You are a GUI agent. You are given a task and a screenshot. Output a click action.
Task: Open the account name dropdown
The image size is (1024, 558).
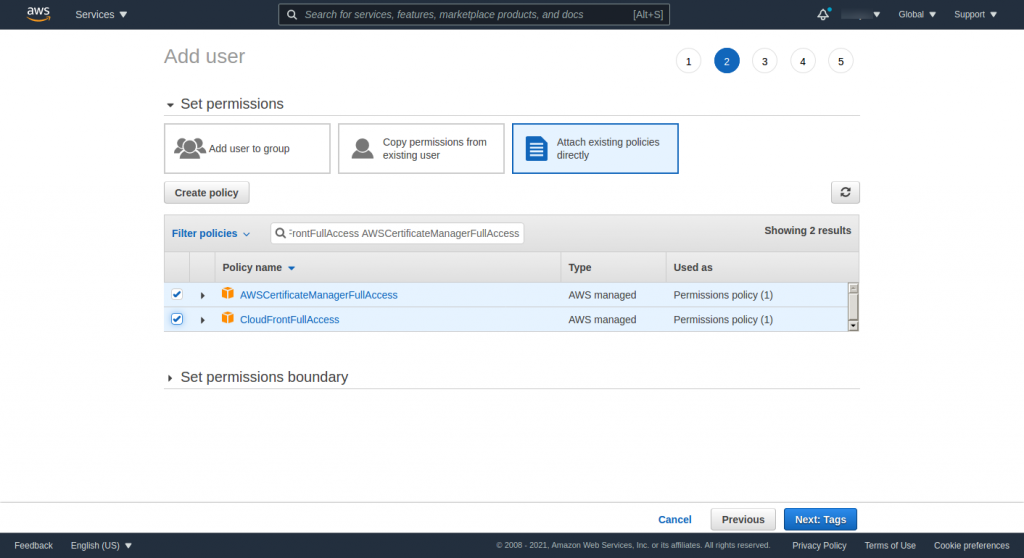[861, 14]
